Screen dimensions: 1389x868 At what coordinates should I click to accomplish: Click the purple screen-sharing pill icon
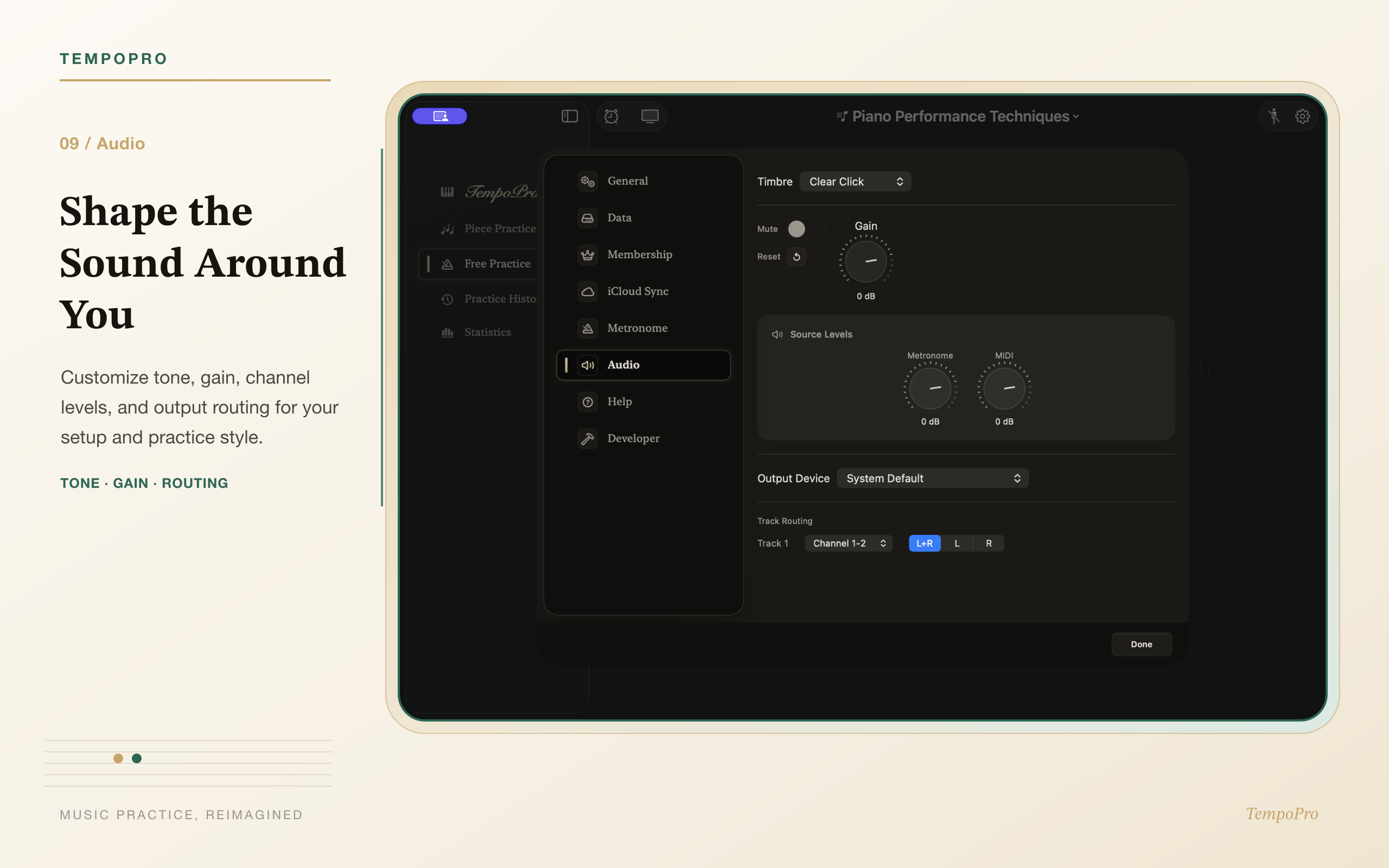click(x=439, y=117)
